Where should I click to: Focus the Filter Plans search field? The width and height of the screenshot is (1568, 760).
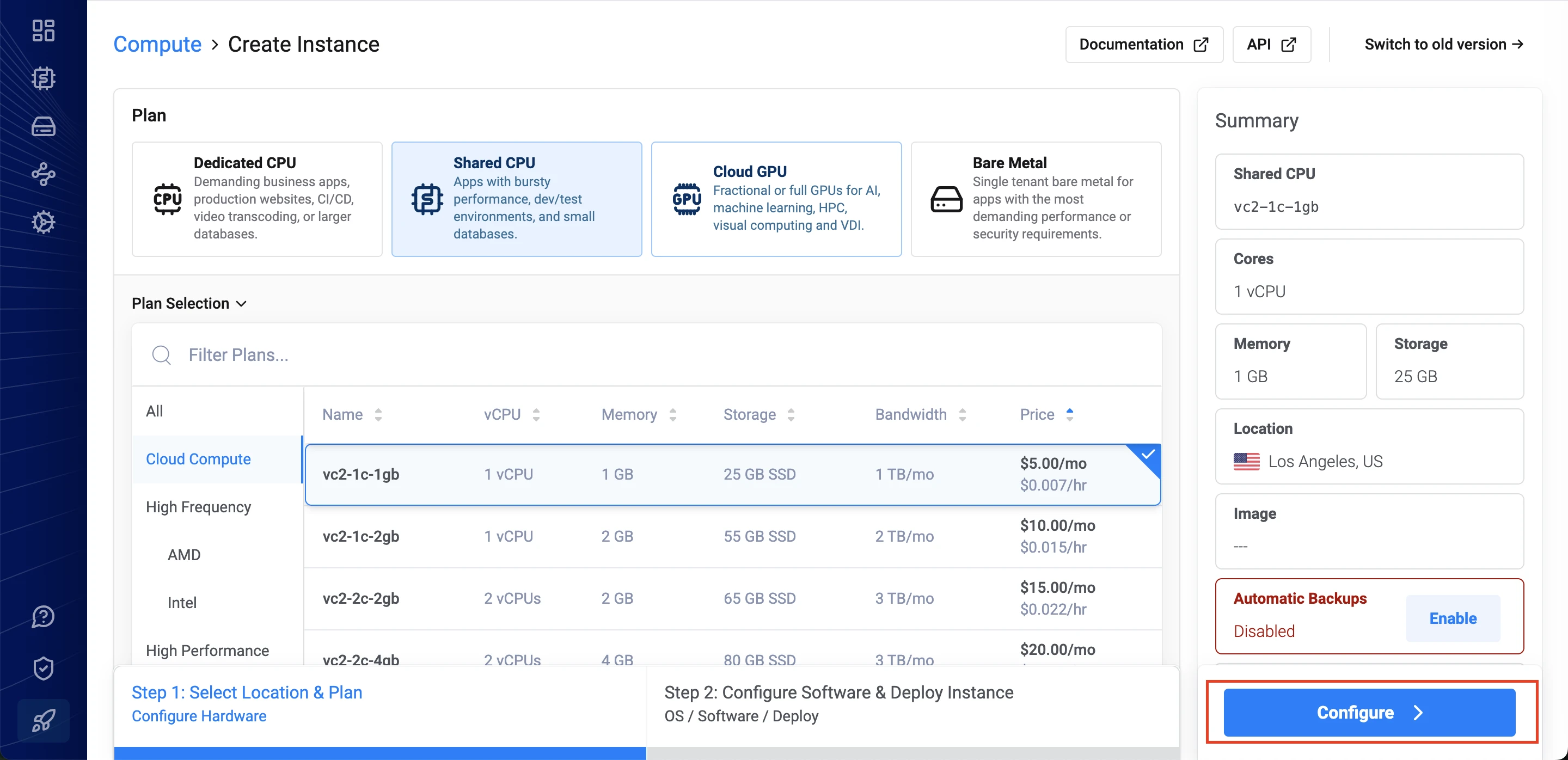click(646, 355)
